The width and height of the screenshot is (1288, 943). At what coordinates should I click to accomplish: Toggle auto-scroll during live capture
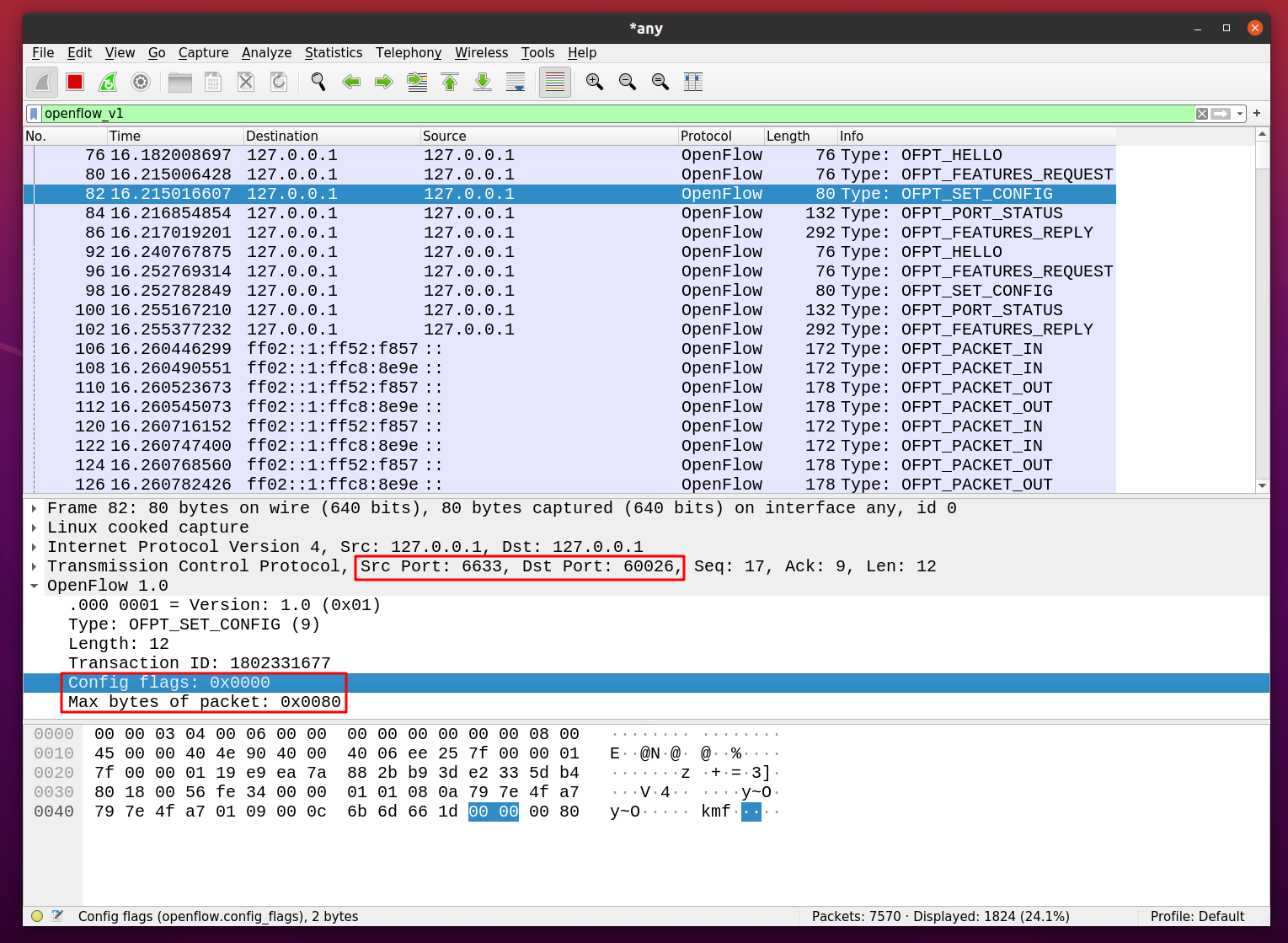click(x=516, y=82)
